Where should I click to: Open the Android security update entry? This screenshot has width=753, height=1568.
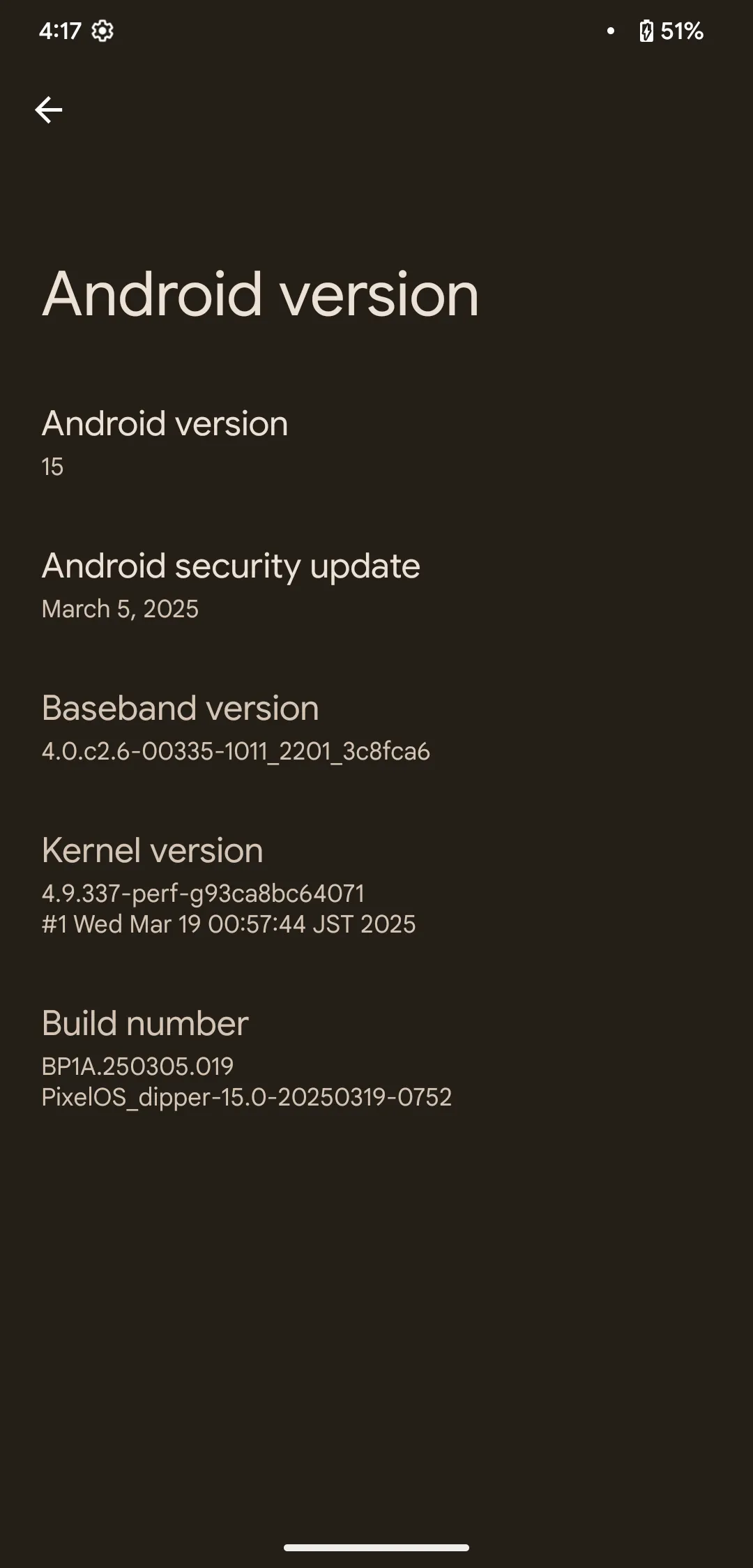point(376,585)
